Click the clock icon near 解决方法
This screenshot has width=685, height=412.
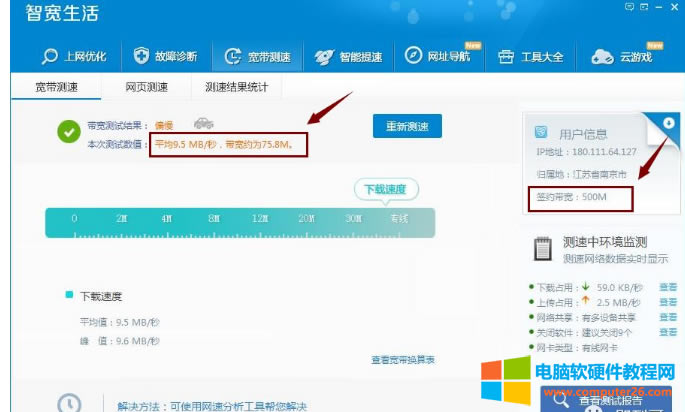pyautogui.click(x=69, y=404)
